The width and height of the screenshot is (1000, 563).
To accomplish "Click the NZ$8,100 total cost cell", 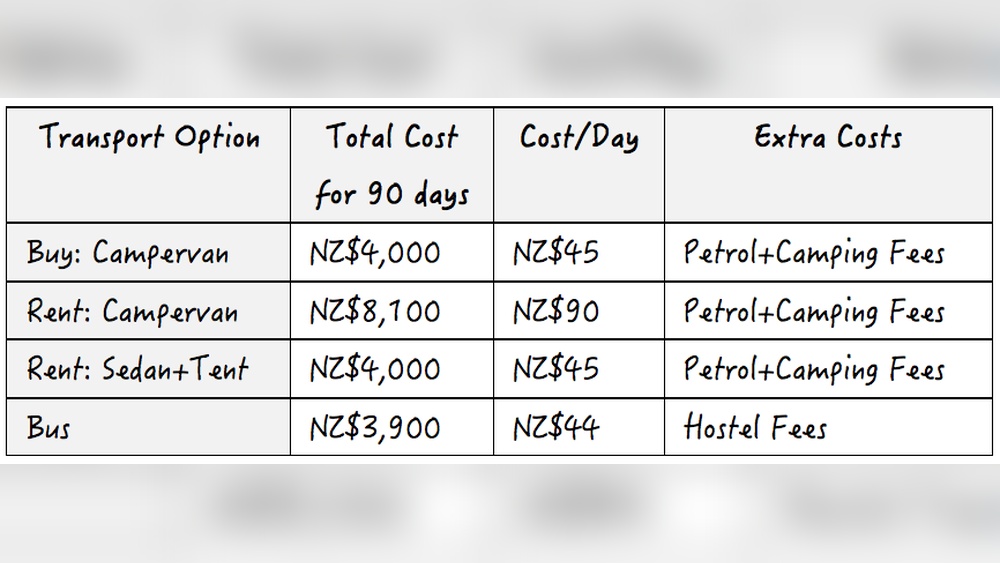I will coord(392,311).
